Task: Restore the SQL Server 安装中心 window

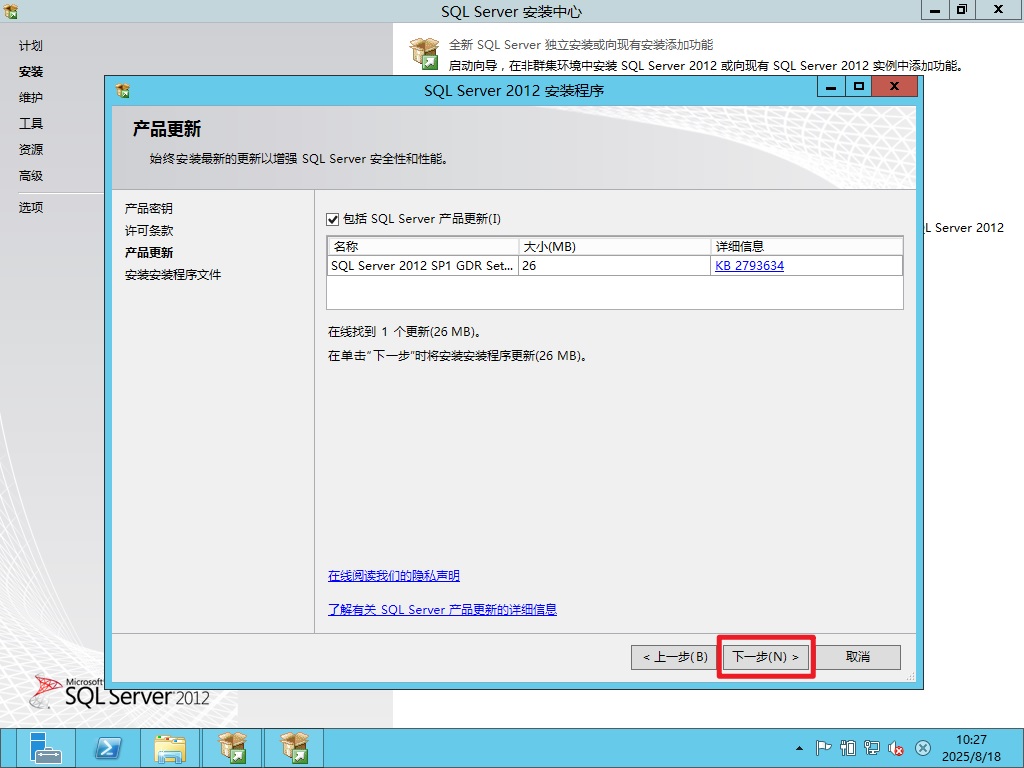Action: tap(961, 10)
